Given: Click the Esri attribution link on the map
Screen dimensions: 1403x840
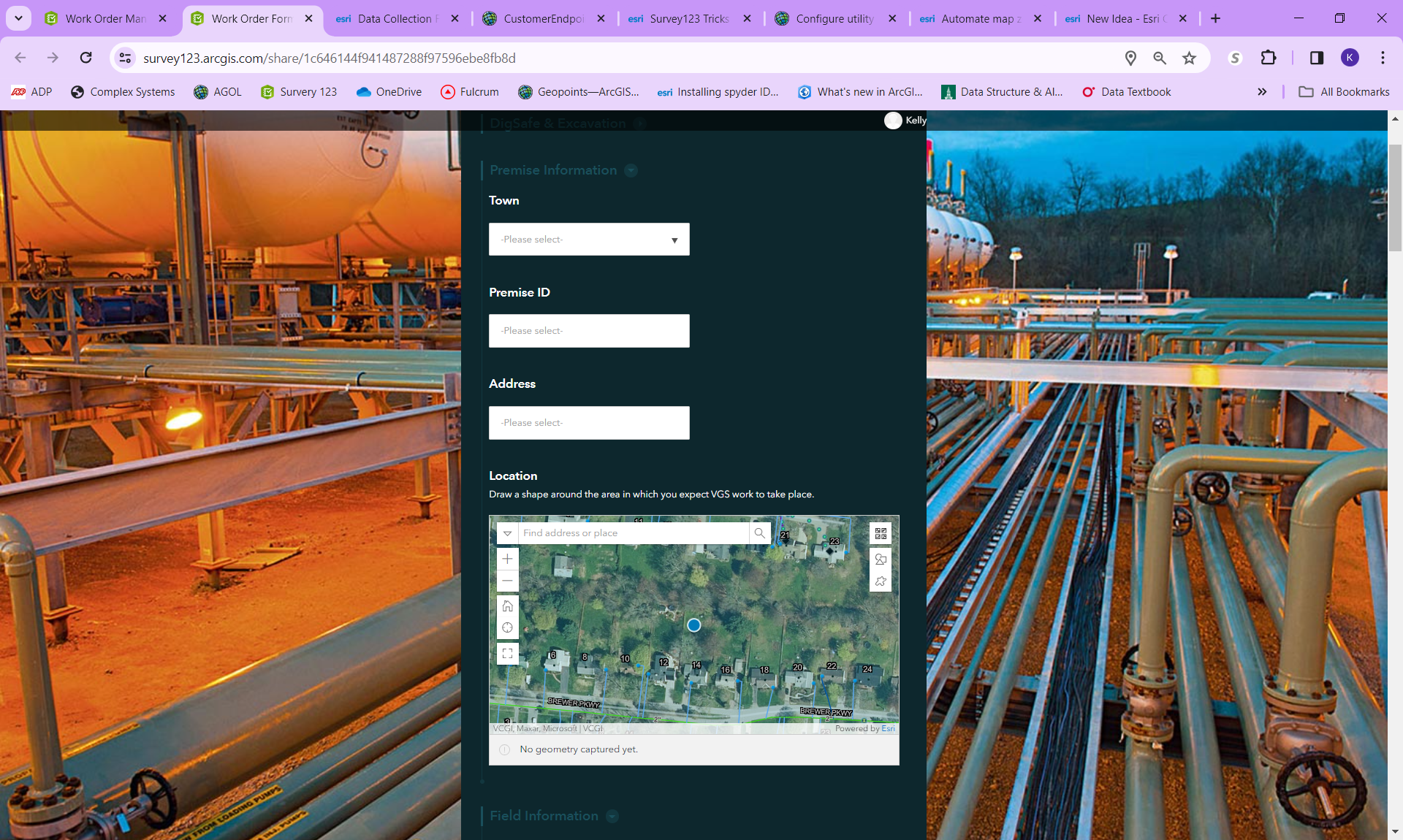Looking at the screenshot, I should click(888, 728).
